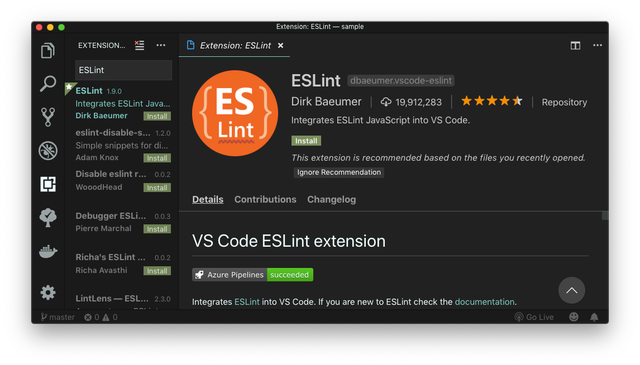Viewport: 640px width, 365px height.
Task: Click the download count 19,912,283
Action: (411, 102)
